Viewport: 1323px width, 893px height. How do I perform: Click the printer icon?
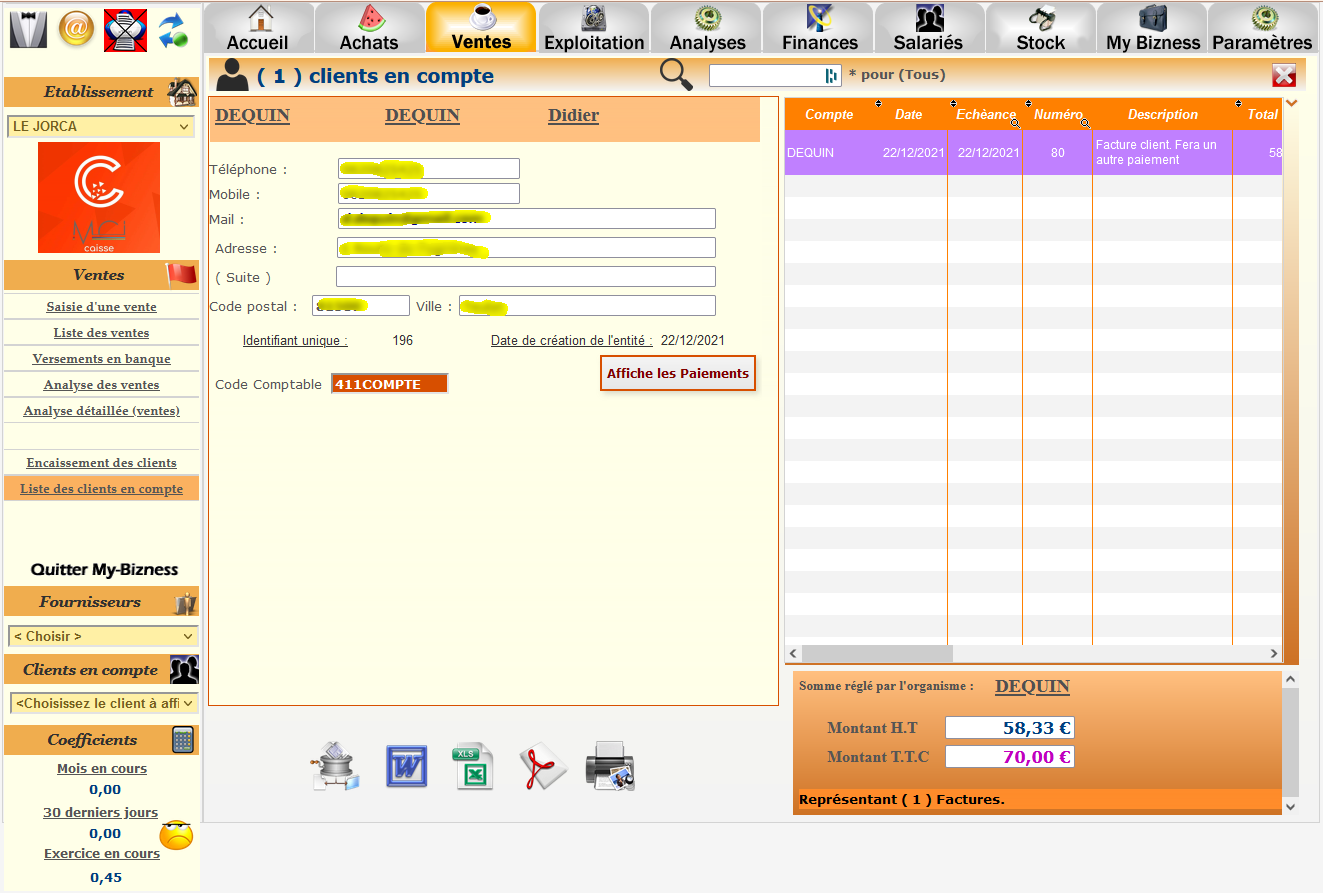click(x=610, y=767)
